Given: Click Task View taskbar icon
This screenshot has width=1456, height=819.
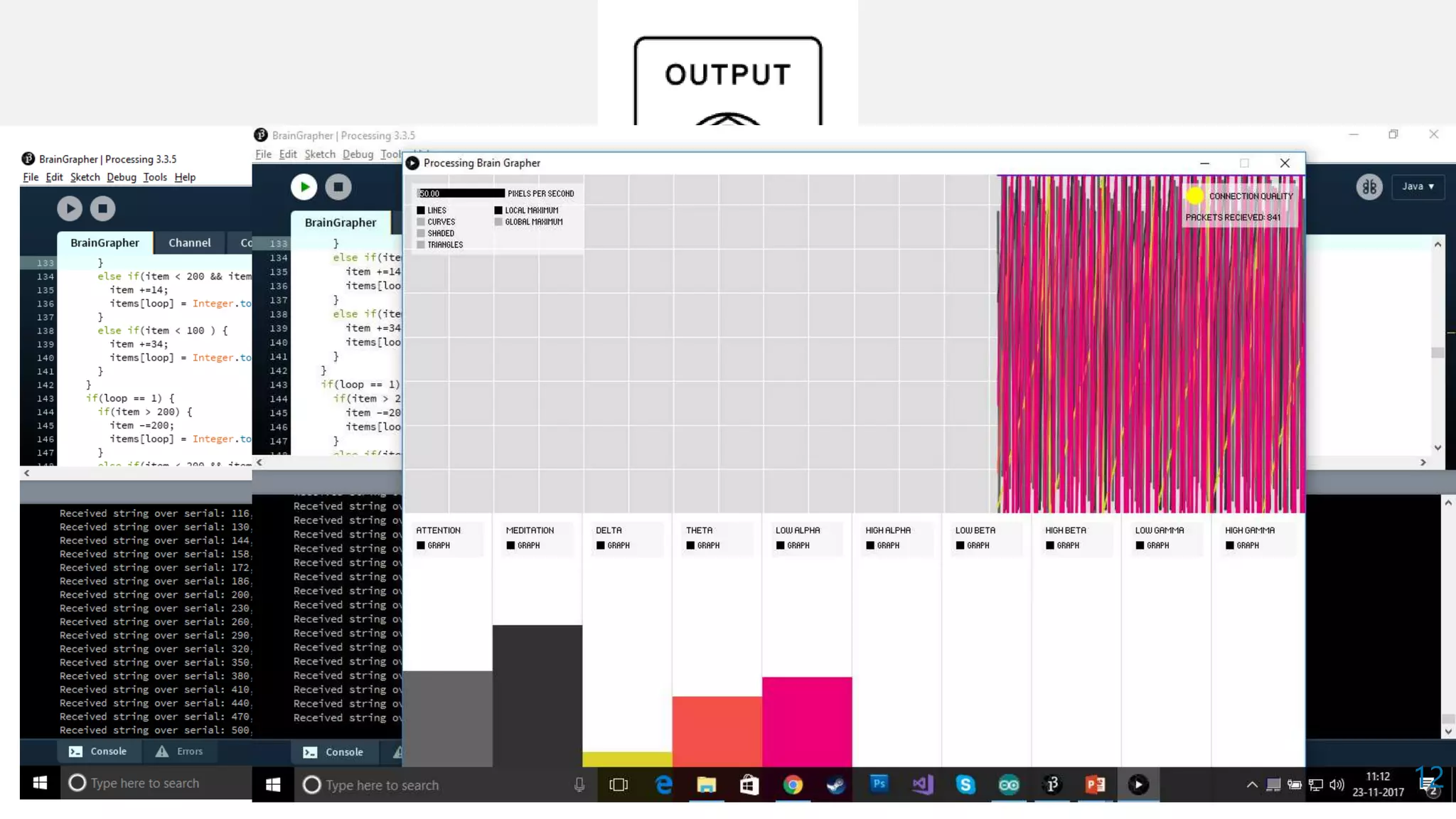Looking at the screenshot, I should tap(619, 784).
